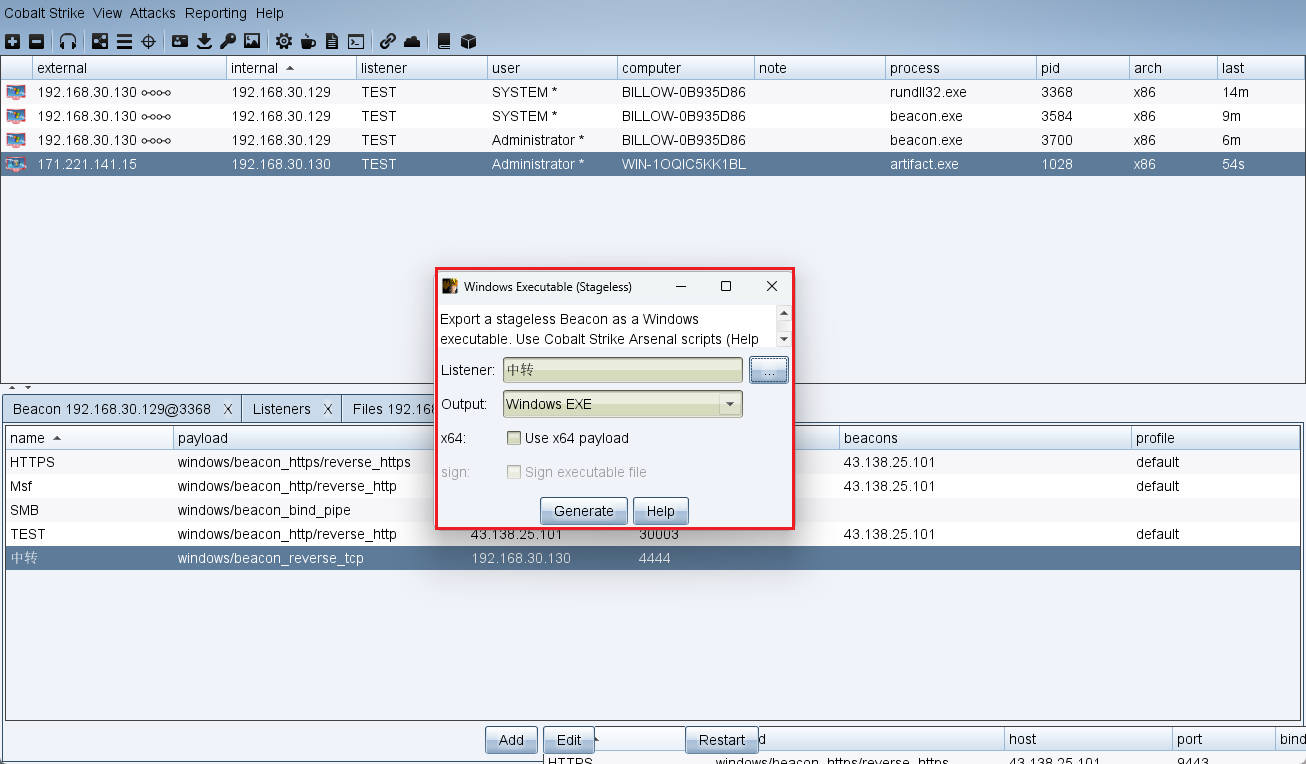The height and width of the screenshot is (764, 1306).
Task: Click the Office macro document icon
Action: coord(332,41)
